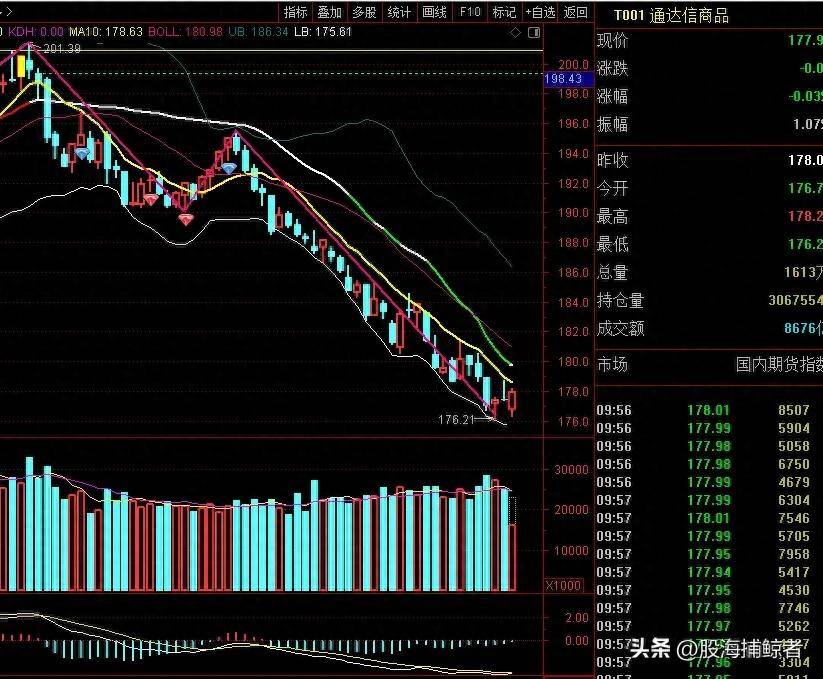Select the BOLL: 180.98 indicator label
The image size is (823, 679).
185,31
